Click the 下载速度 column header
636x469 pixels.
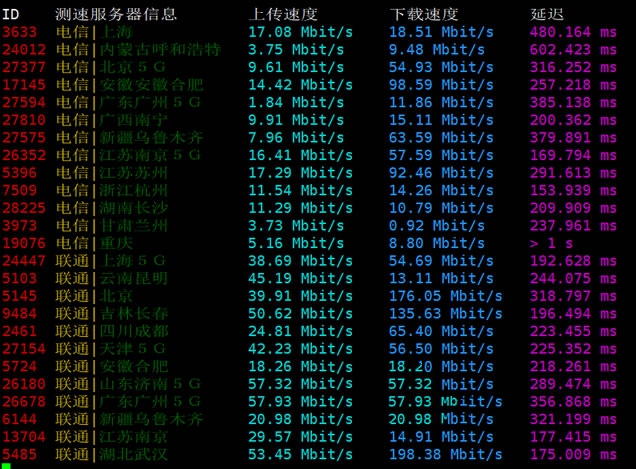coord(425,14)
